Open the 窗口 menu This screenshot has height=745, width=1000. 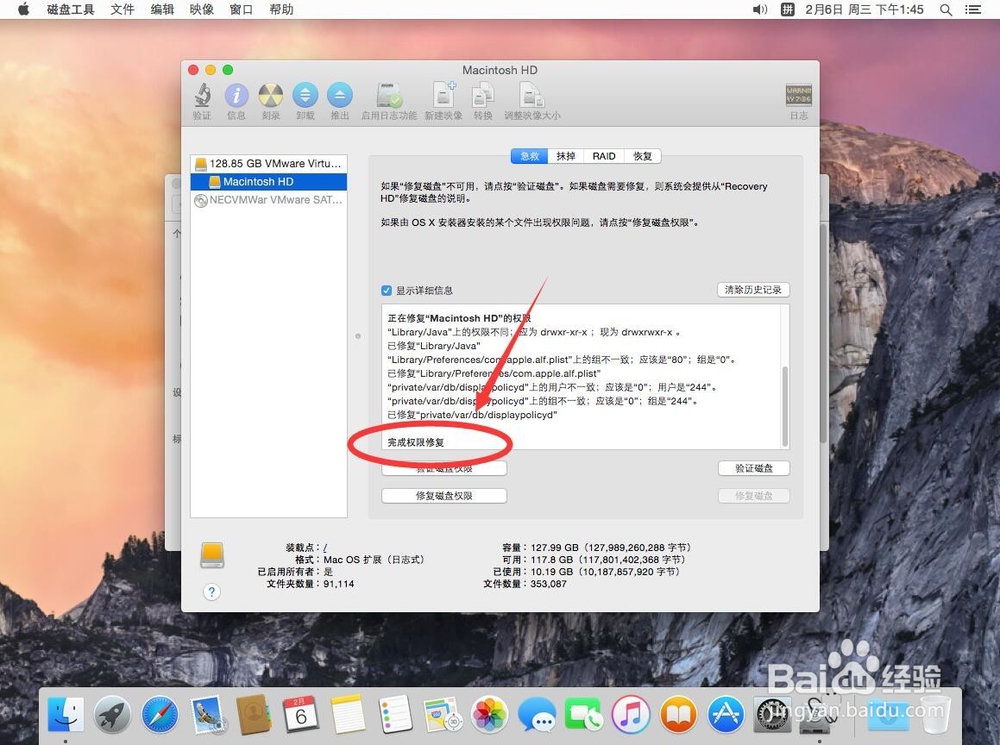pyautogui.click(x=241, y=10)
